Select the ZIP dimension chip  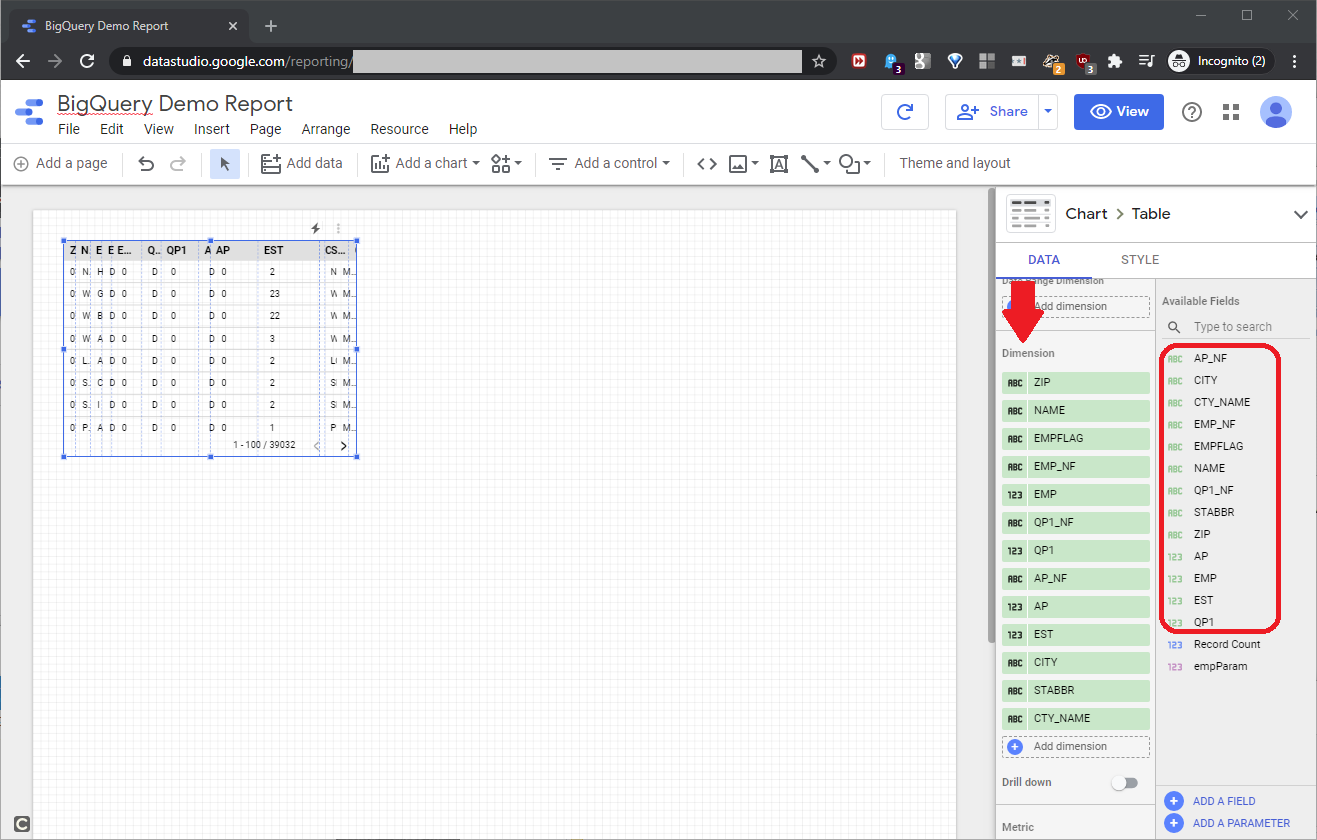(1076, 382)
